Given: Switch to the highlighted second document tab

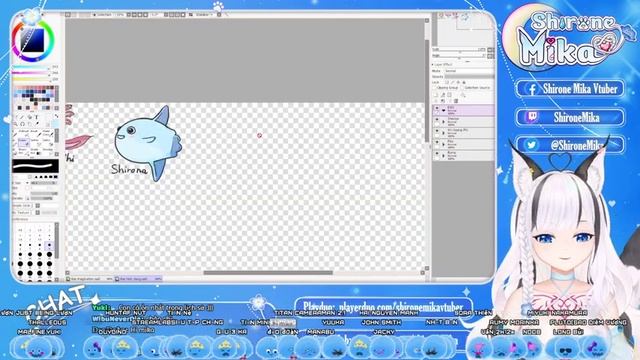Looking at the screenshot, I should 138,279.
